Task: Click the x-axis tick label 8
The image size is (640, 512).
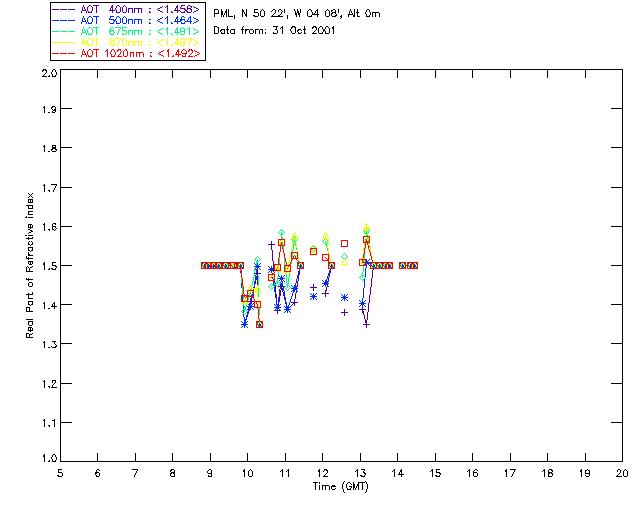Action: pyautogui.click(x=173, y=473)
